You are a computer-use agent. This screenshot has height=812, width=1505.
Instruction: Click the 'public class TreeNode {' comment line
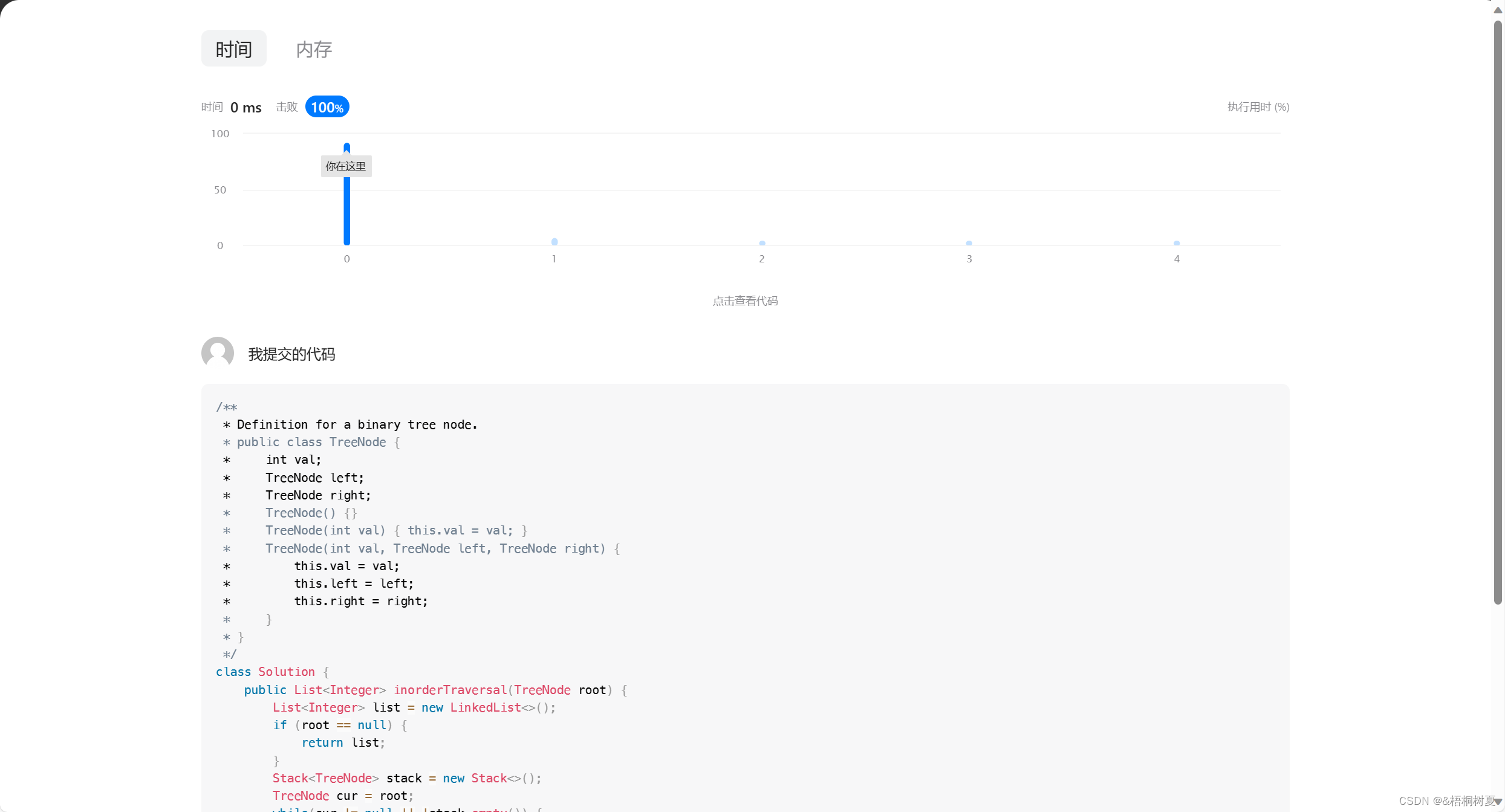318,442
